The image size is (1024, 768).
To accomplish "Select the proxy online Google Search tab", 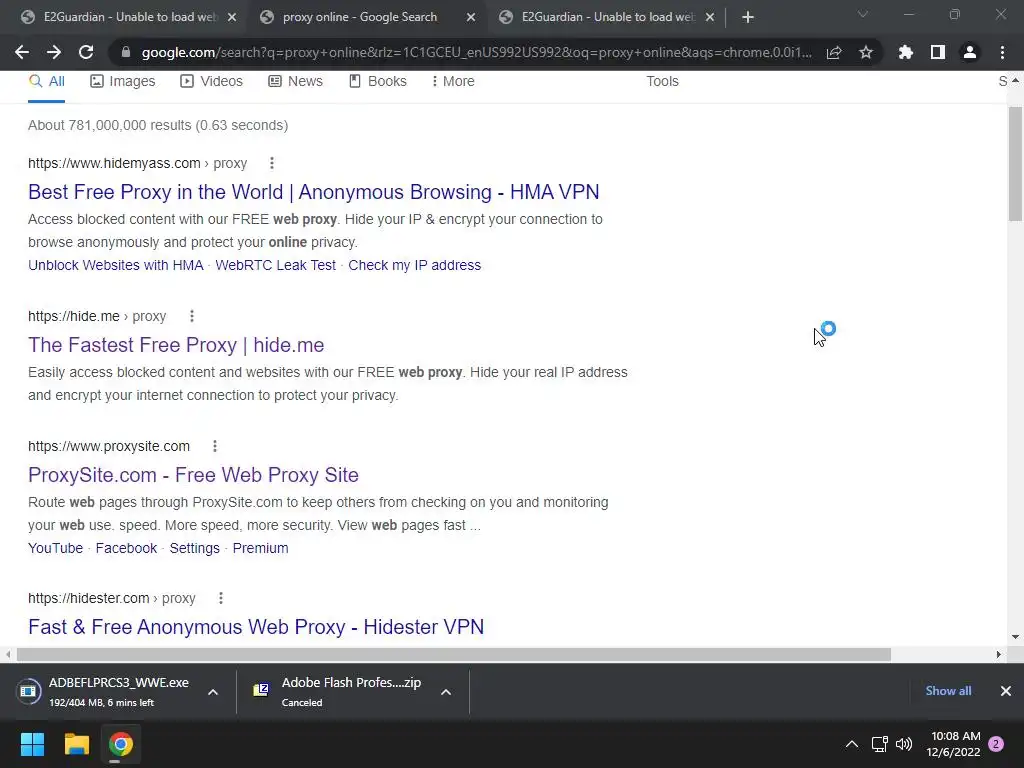I will 359,17.
